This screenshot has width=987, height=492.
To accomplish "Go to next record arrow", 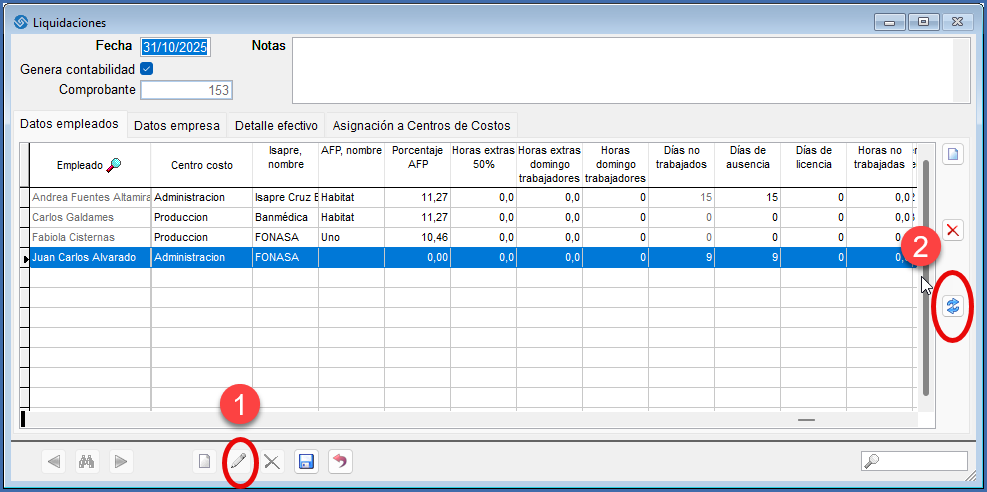I will [120, 462].
